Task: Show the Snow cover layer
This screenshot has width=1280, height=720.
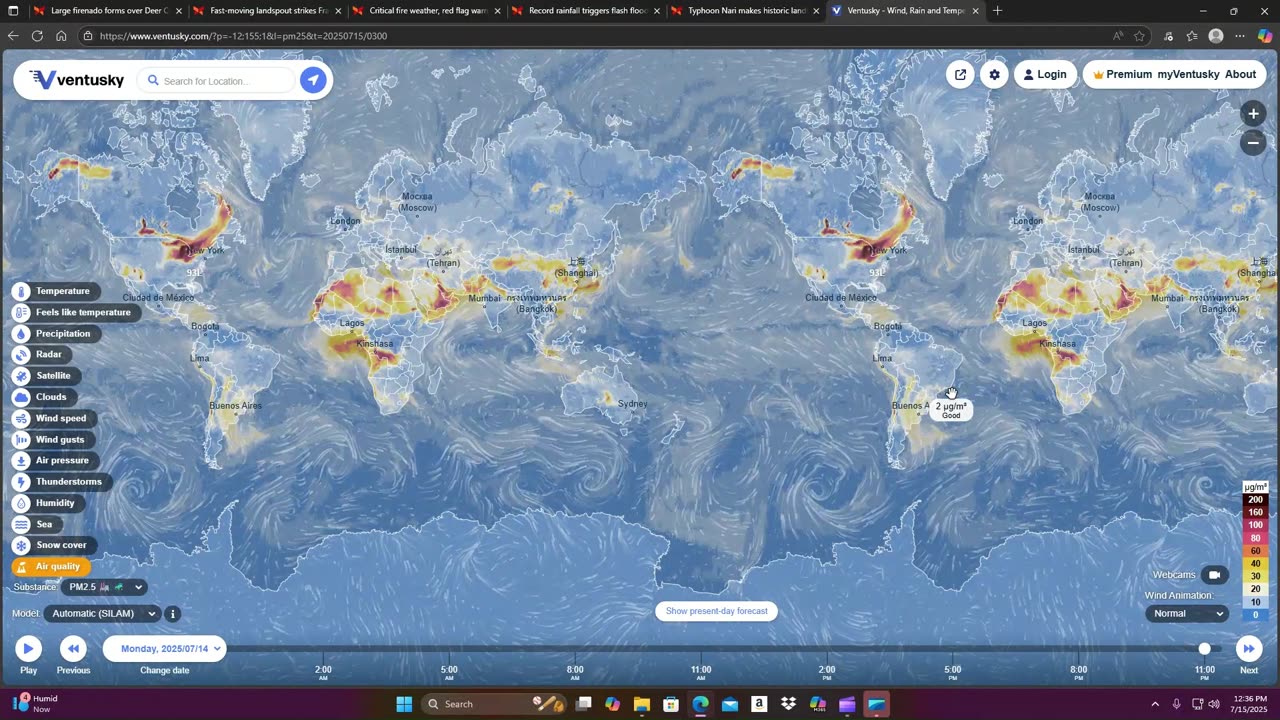Action: 52,545
